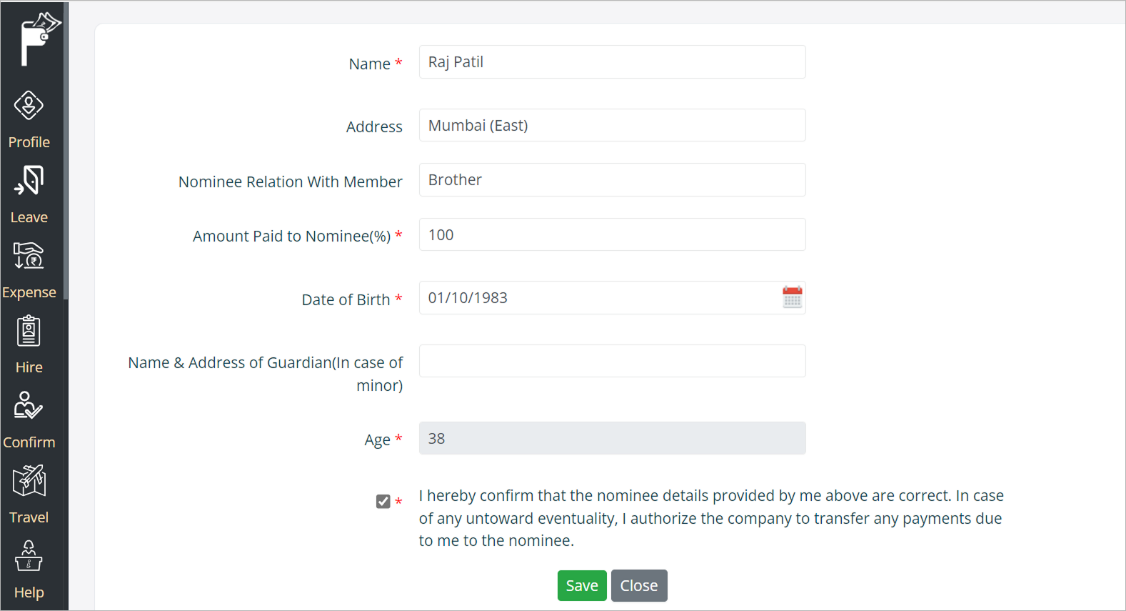Click the company logo icon in sidebar

(x=38, y=38)
